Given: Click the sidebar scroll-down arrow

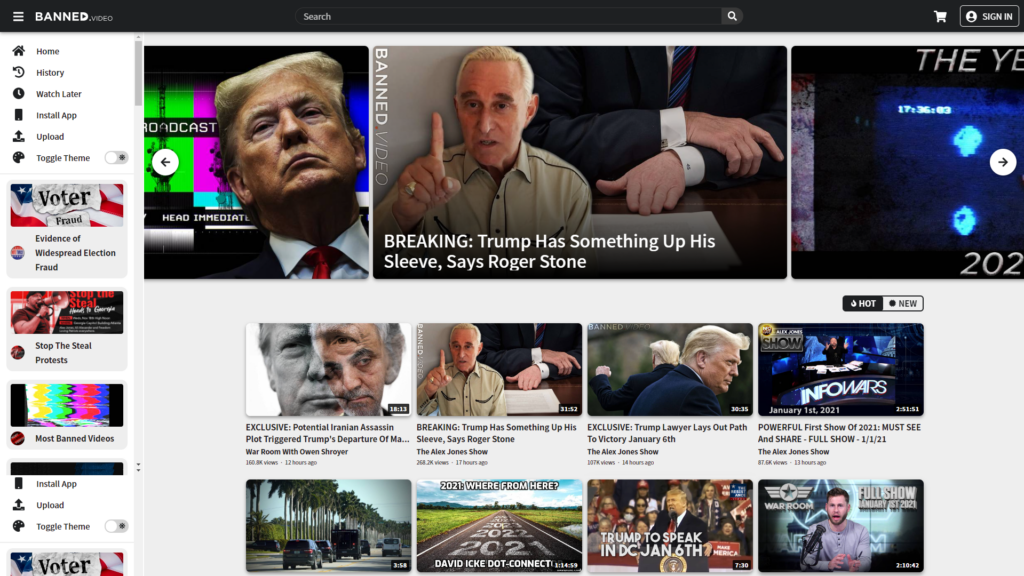Looking at the screenshot, I should [138, 468].
